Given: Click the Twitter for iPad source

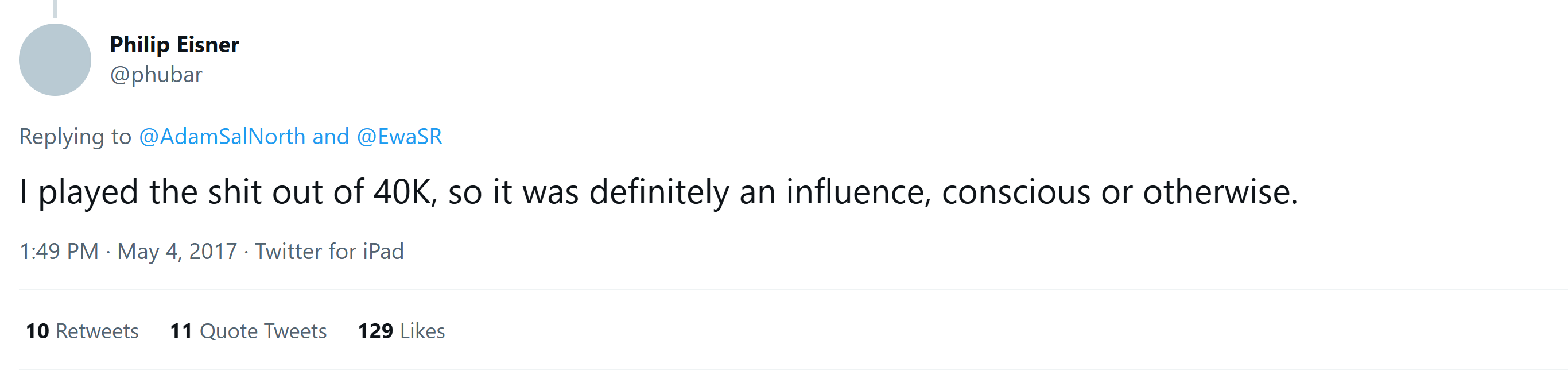Looking at the screenshot, I should point(329,252).
